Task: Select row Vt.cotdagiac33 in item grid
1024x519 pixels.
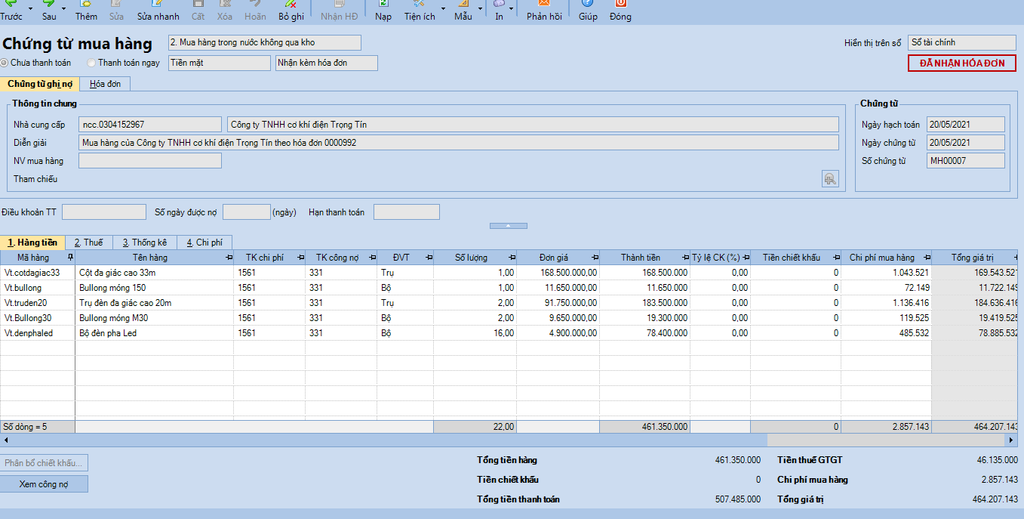Action: 509,273
